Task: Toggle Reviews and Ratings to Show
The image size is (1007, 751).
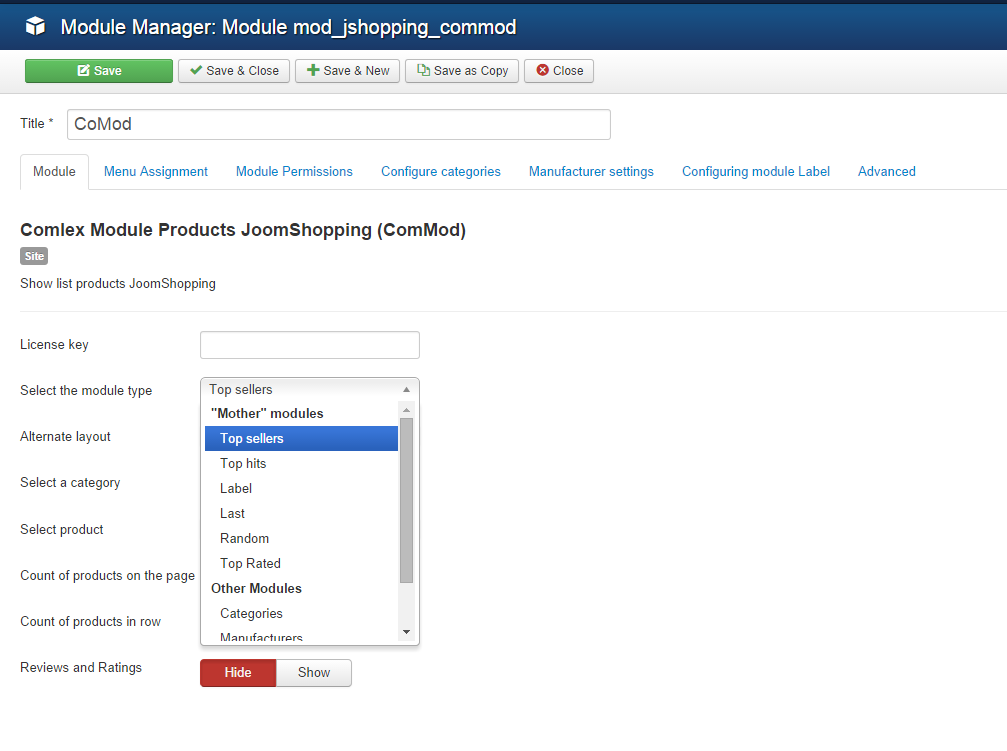Action: (x=313, y=673)
